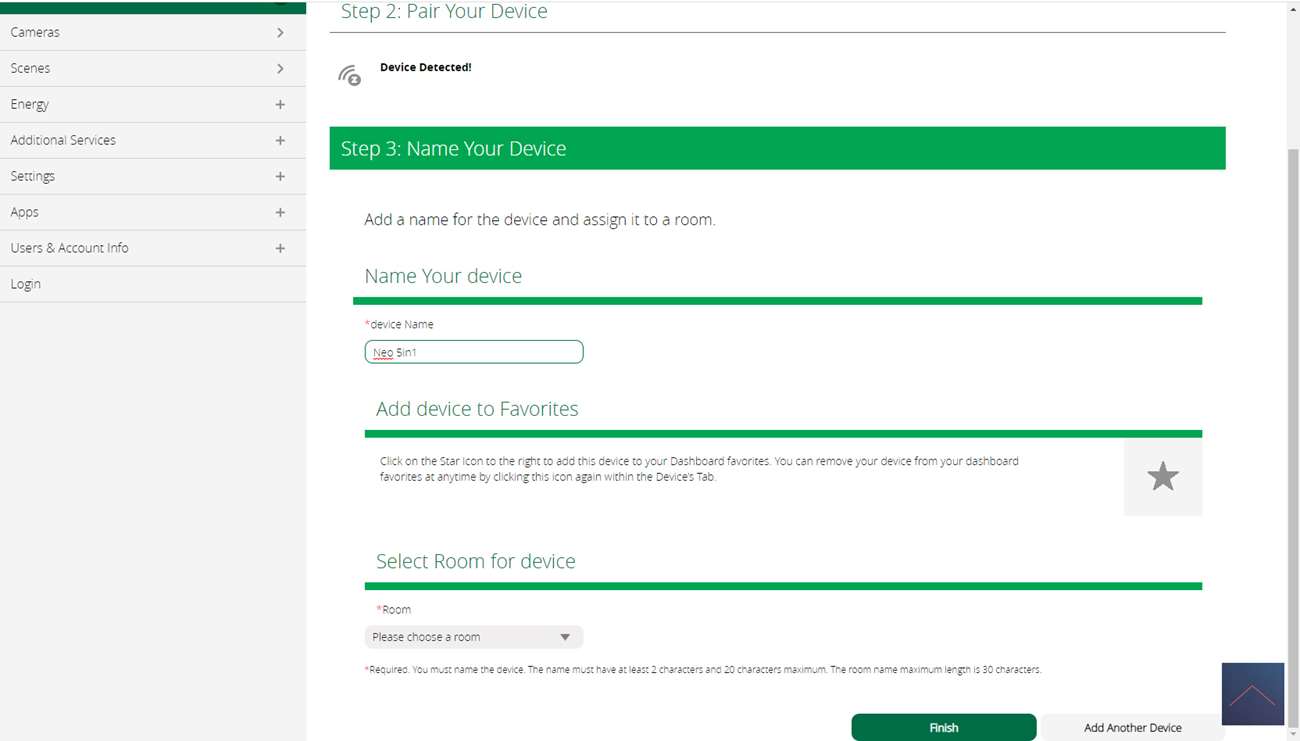The image size is (1300, 741).
Task: Click the vertical page scrollbar
Action: click(1292, 400)
